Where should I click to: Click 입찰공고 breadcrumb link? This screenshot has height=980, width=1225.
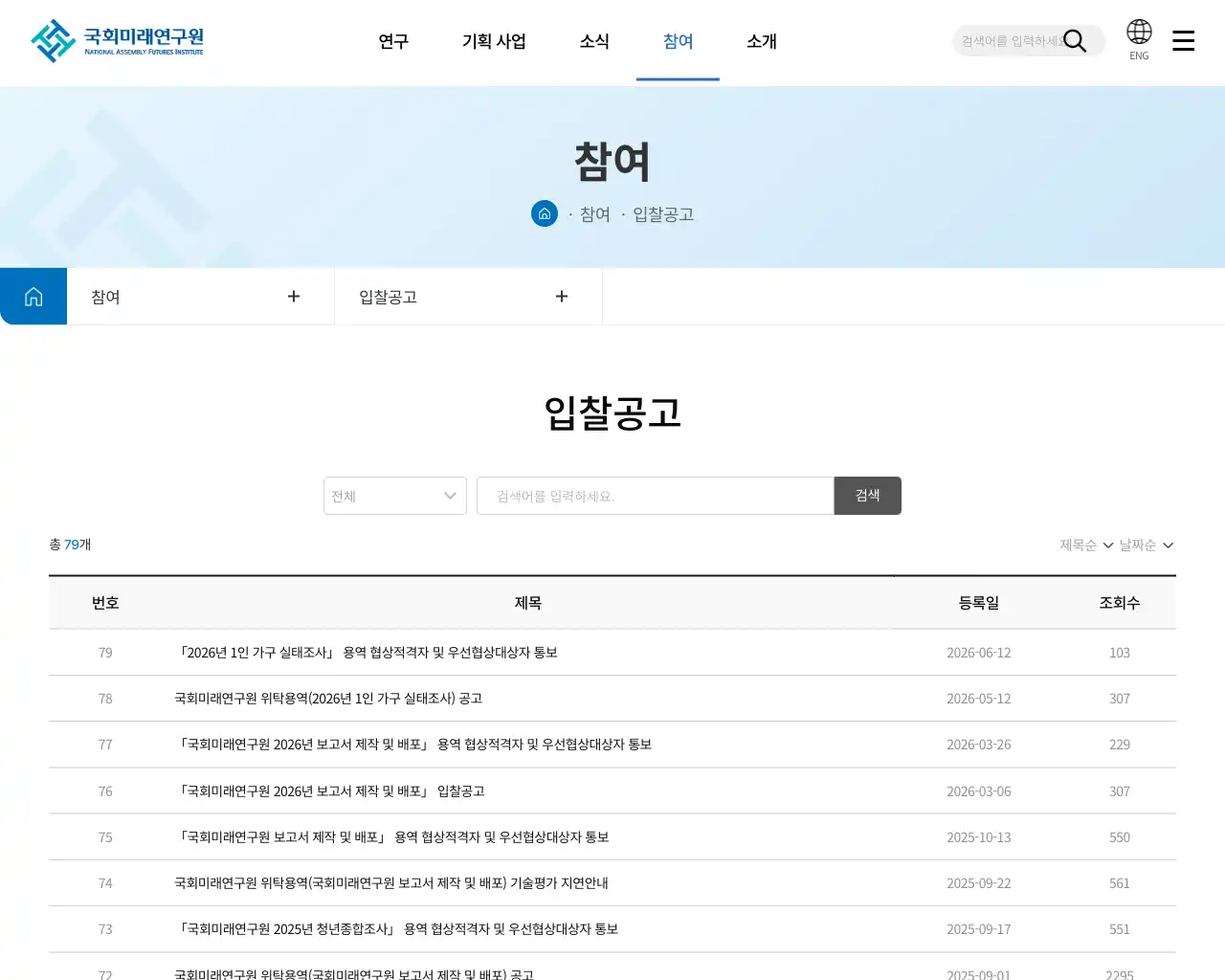pos(663,214)
